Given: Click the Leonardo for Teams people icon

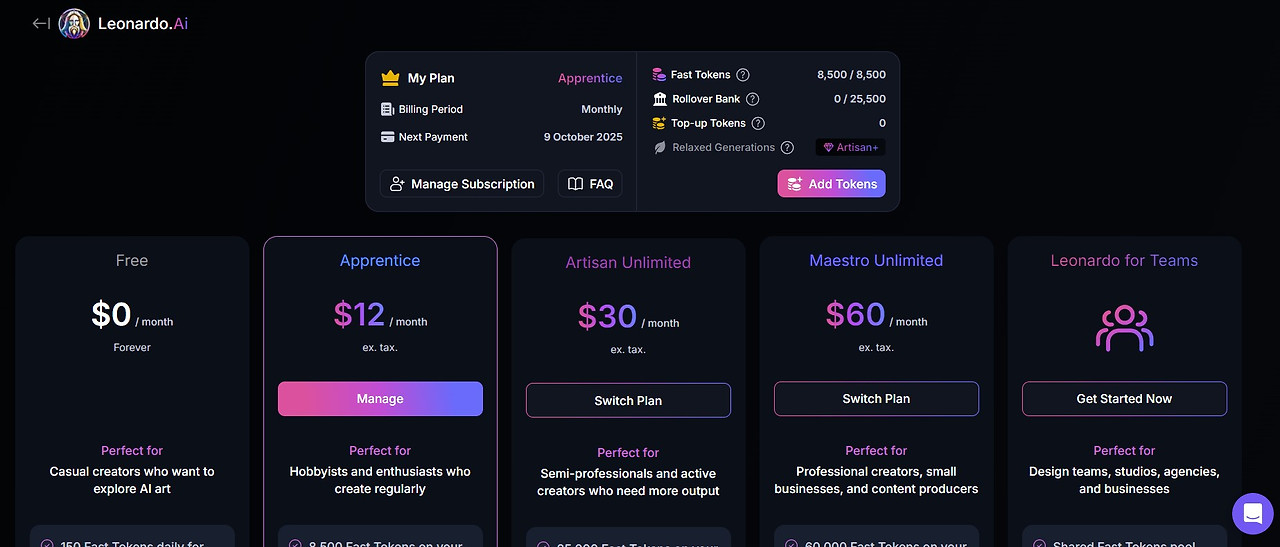Looking at the screenshot, I should [x=1124, y=327].
